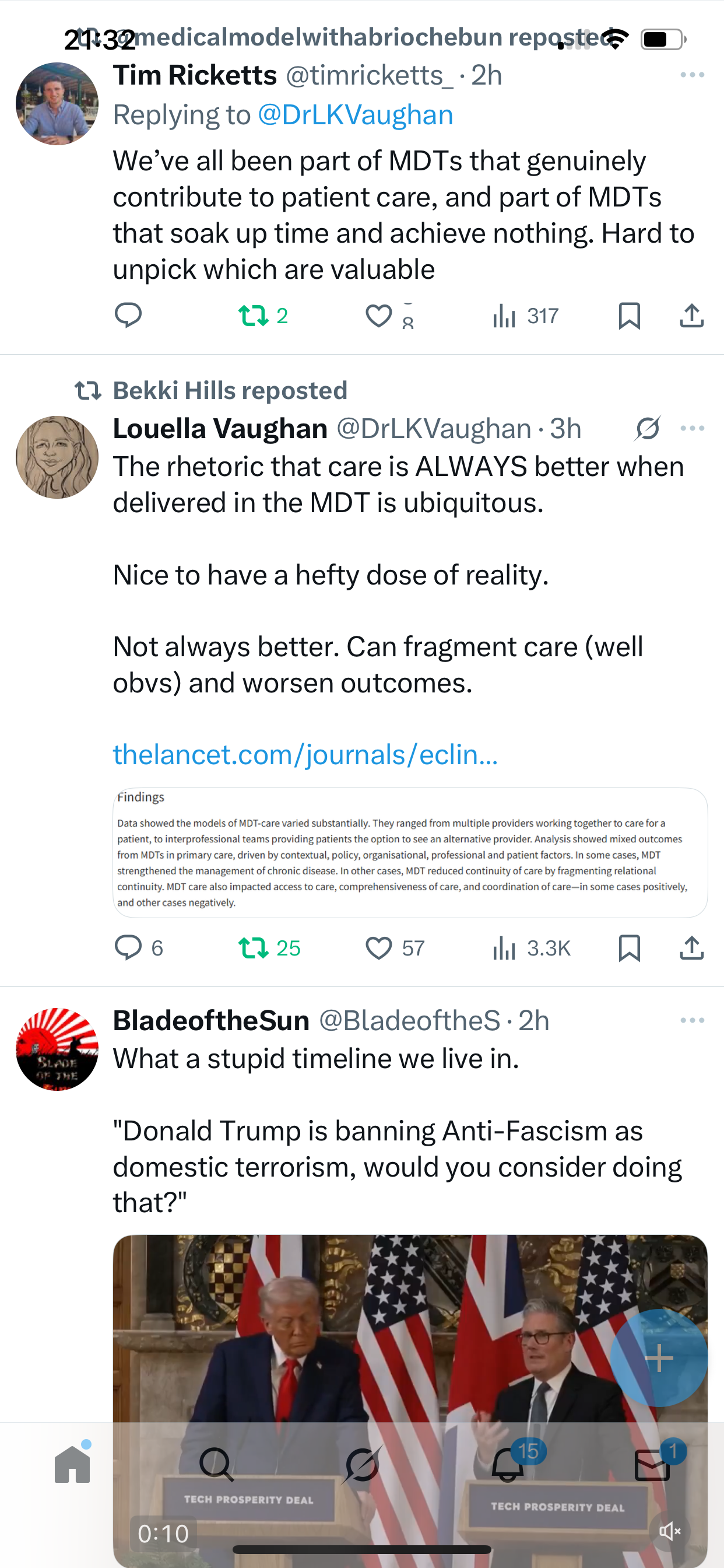Reply to Tim Ricketts' tweet
The image size is (724, 1568).
point(128,316)
